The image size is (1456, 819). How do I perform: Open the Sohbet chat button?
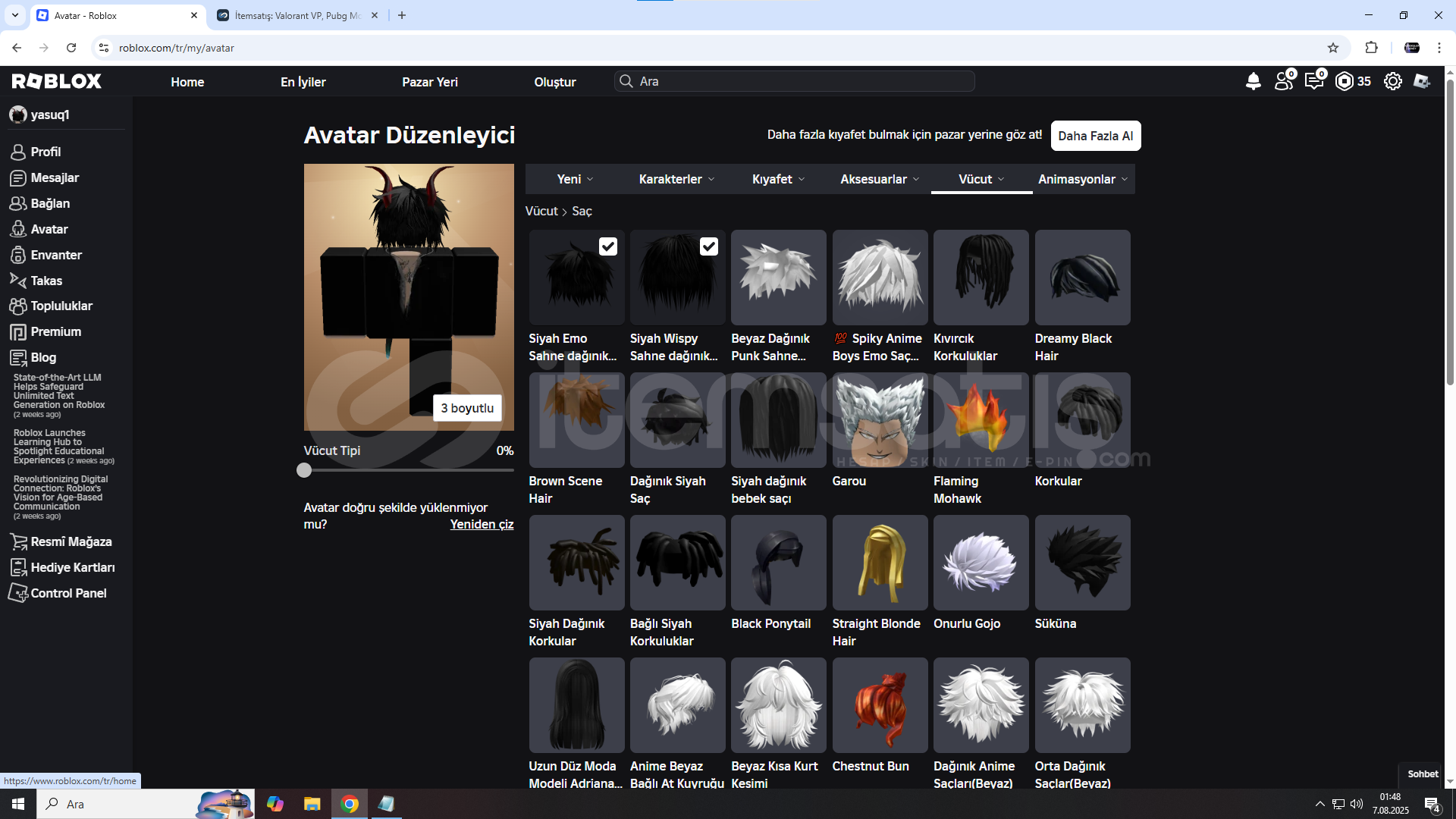(1423, 774)
